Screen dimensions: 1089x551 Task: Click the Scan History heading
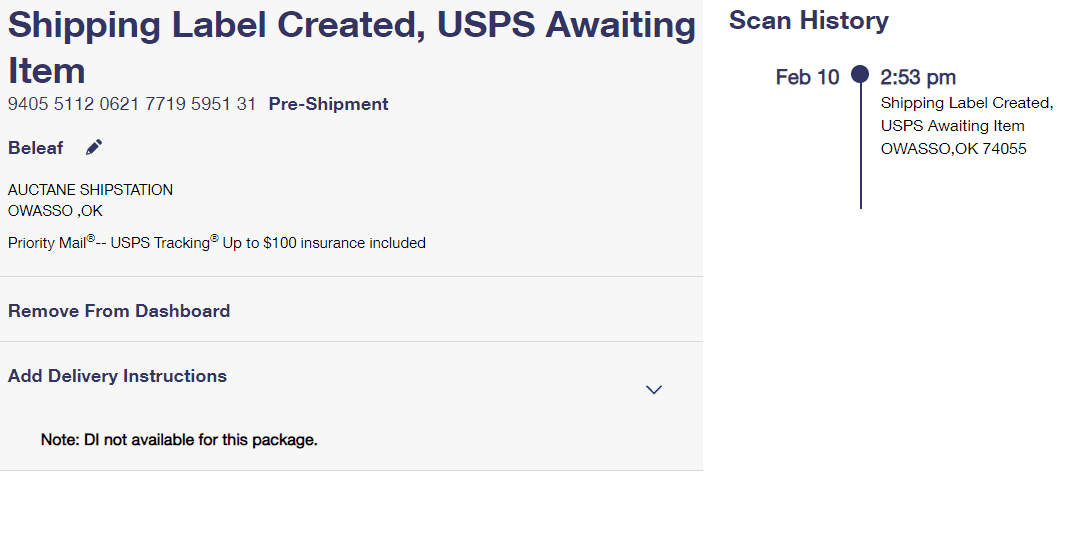pos(808,21)
